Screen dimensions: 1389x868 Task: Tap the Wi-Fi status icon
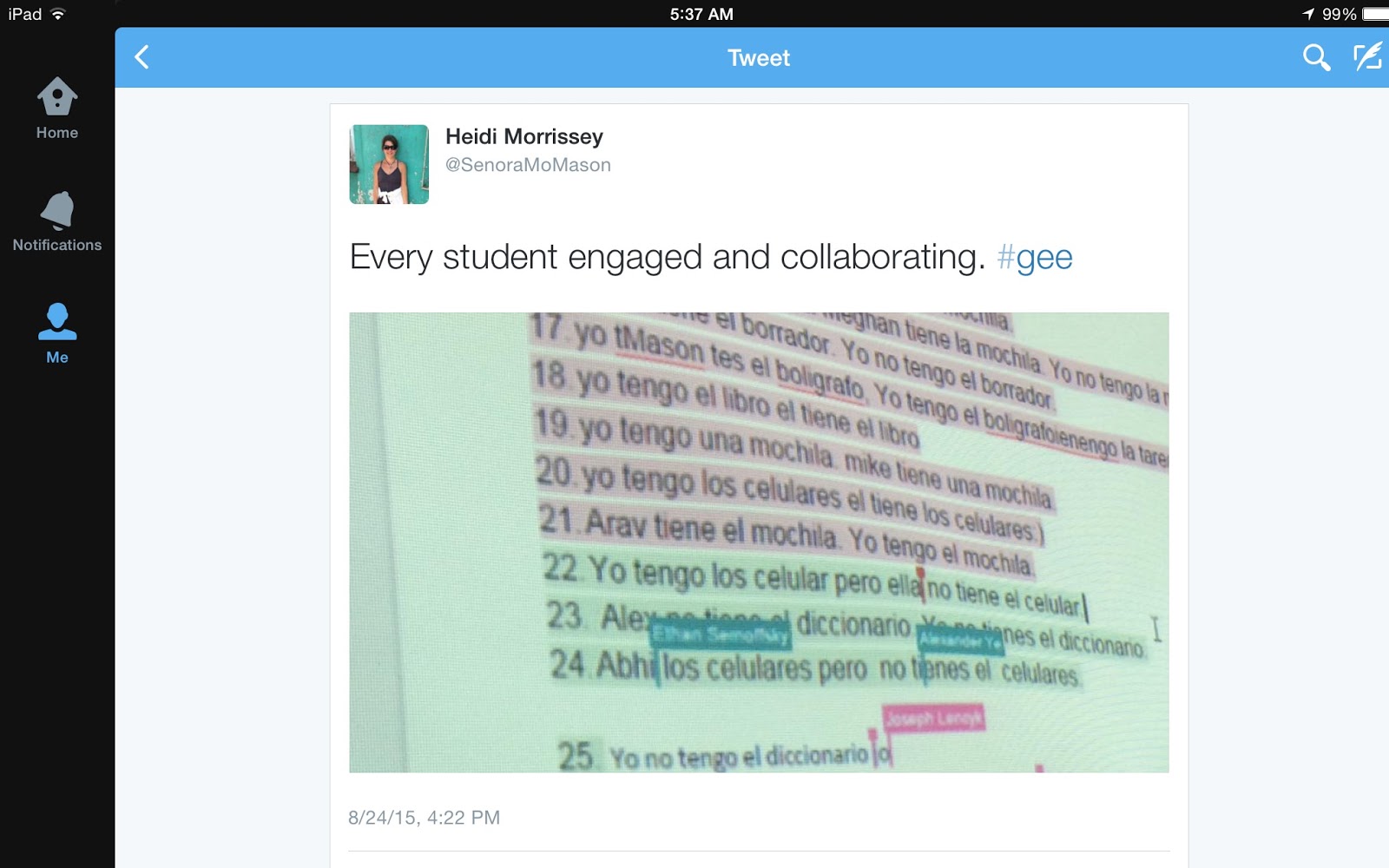tap(58, 14)
